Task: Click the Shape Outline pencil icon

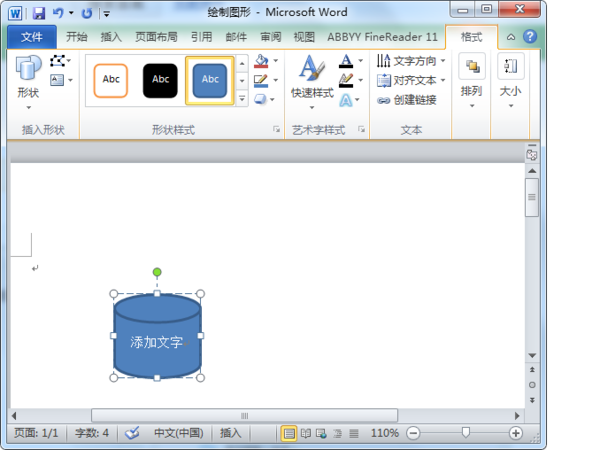Action: point(261,81)
